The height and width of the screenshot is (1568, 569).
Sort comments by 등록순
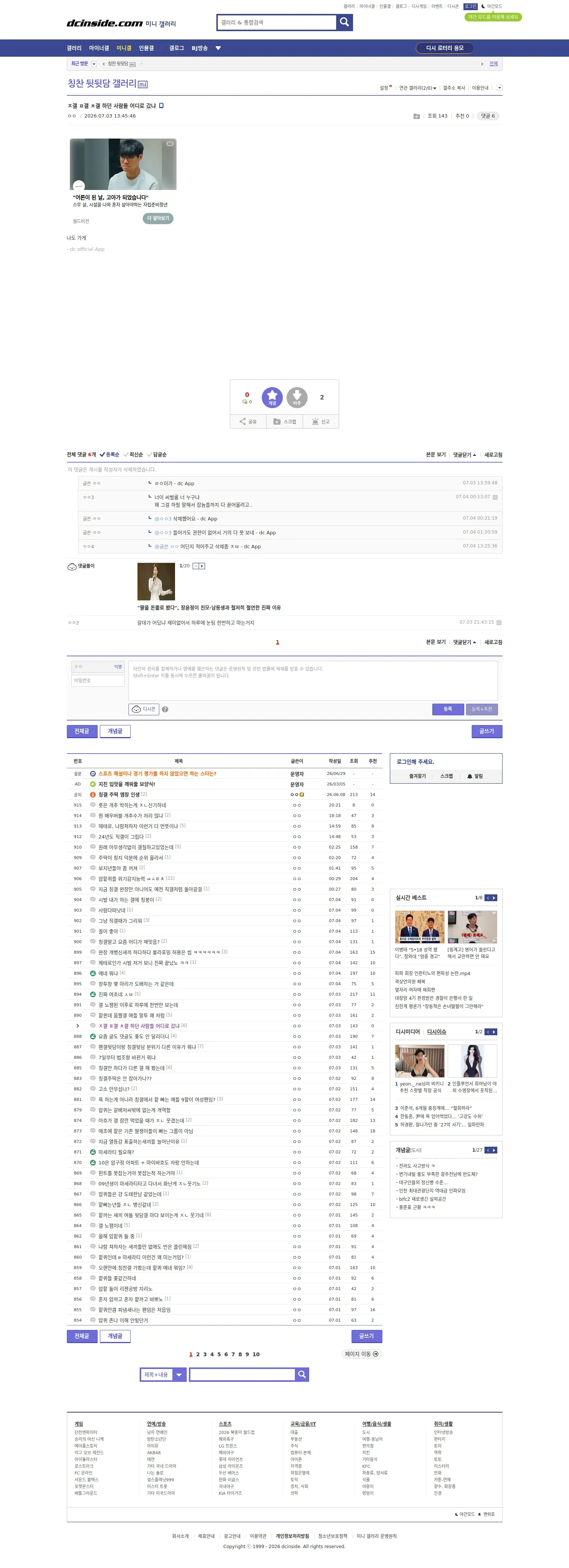coord(110,455)
